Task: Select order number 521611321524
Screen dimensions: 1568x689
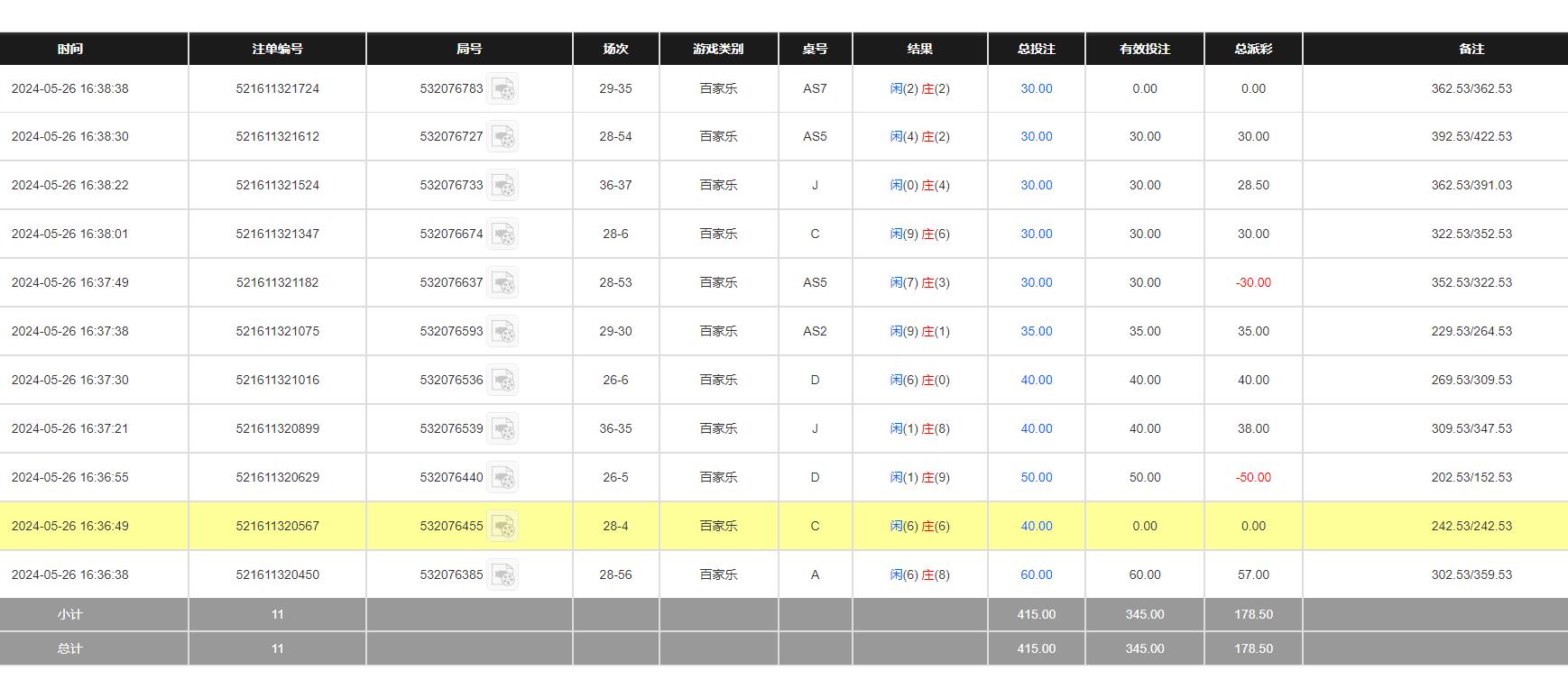Action: [278, 185]
